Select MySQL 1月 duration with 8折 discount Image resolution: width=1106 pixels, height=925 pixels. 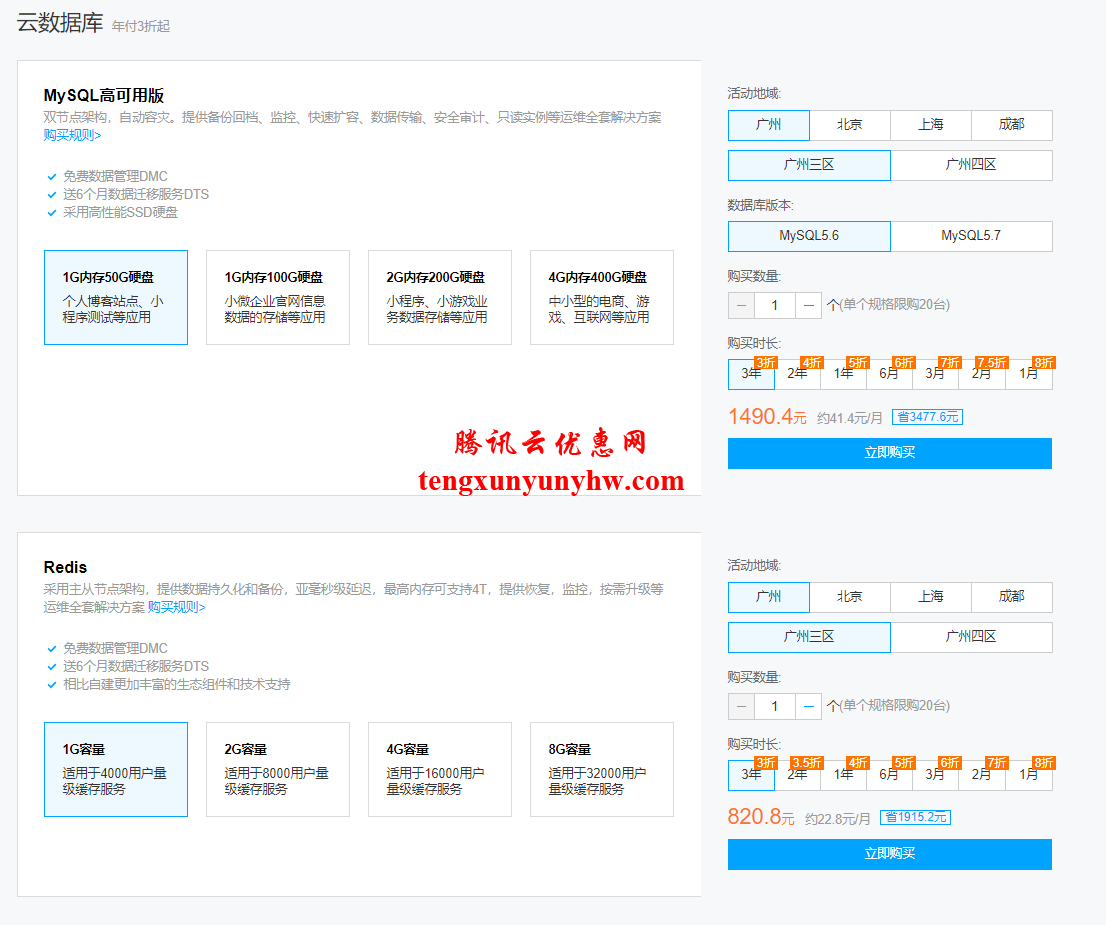click(x=1029, y=374)
